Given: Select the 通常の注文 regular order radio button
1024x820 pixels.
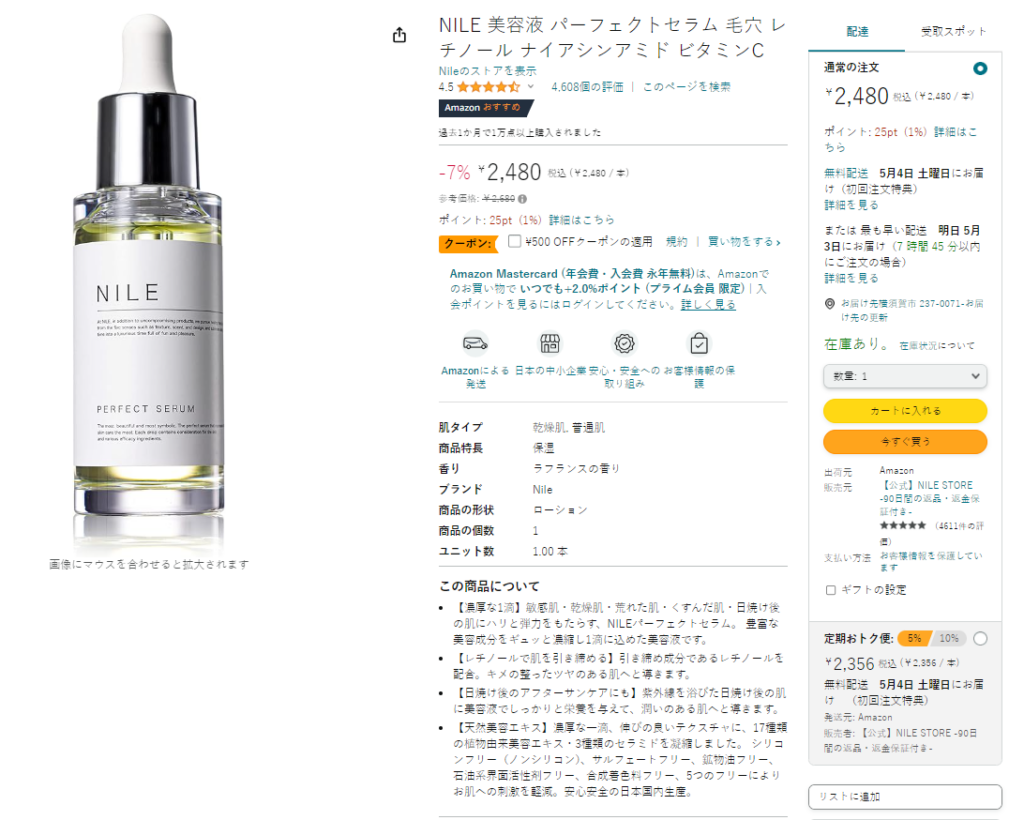Looking at the screenshot, I should 980,68.
